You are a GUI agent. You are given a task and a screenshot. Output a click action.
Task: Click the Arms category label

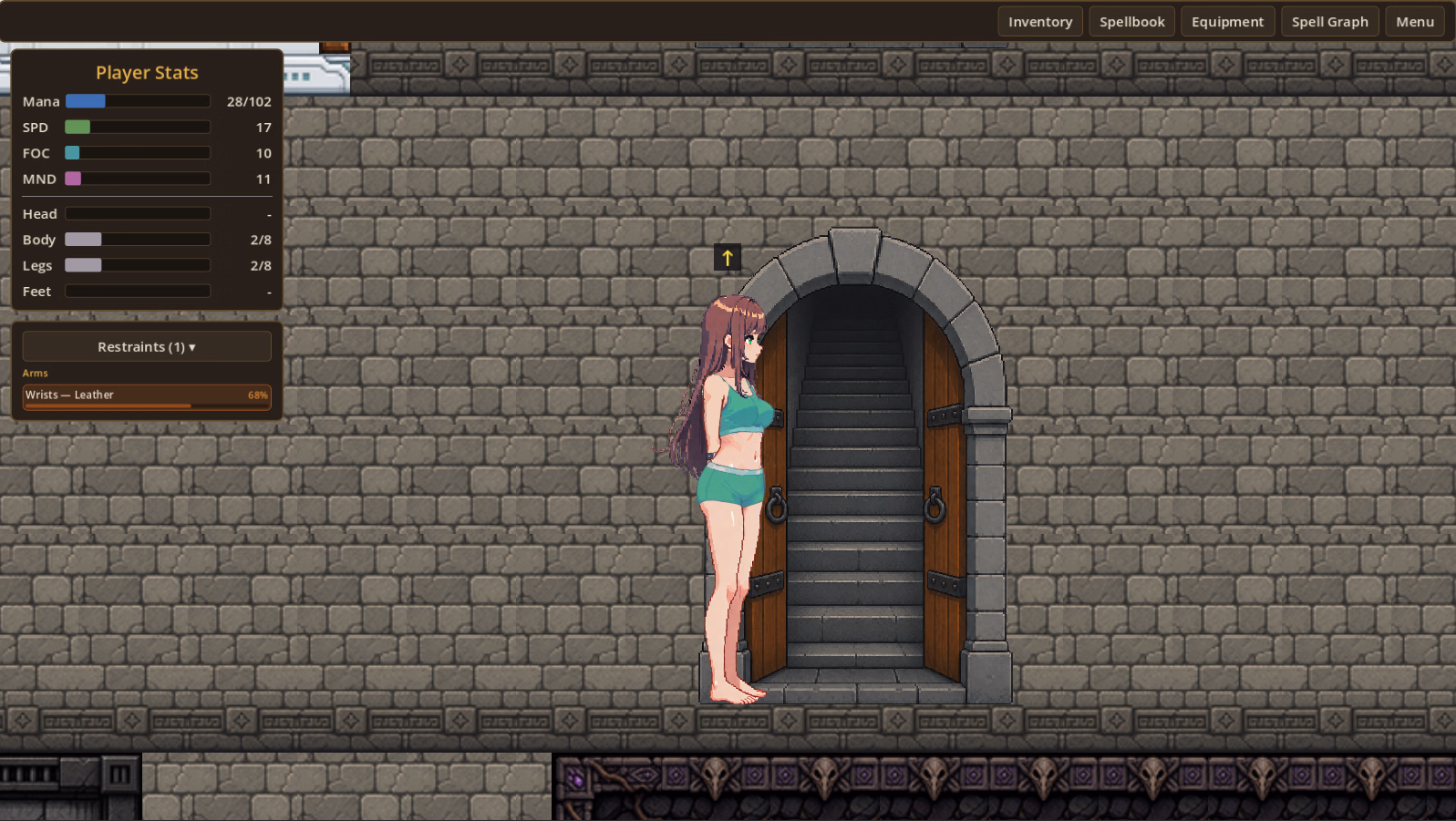pos(35,373)
